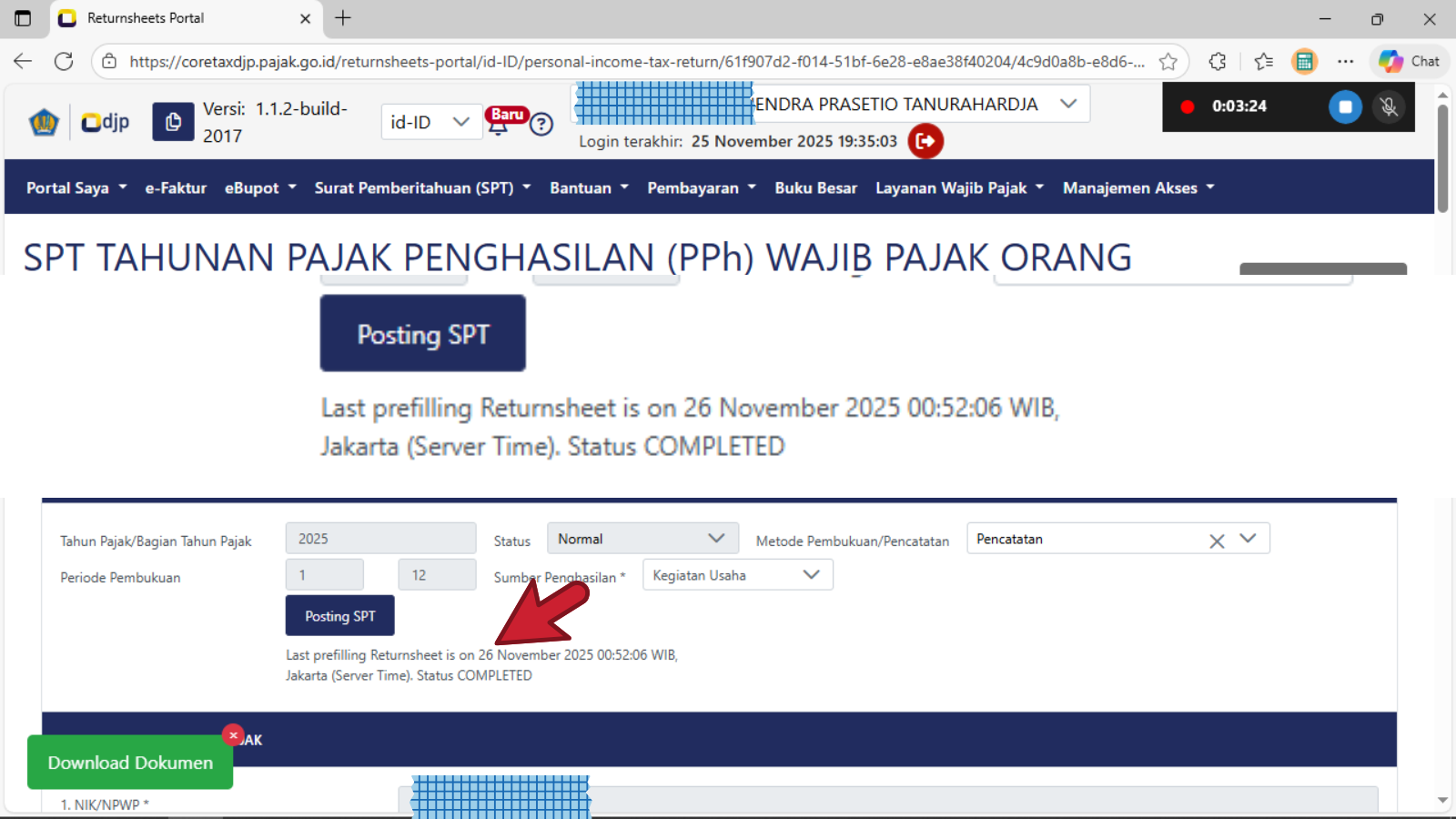
Task: Click the Tahun Pajak 2025 field
Action: click(380, 539)
